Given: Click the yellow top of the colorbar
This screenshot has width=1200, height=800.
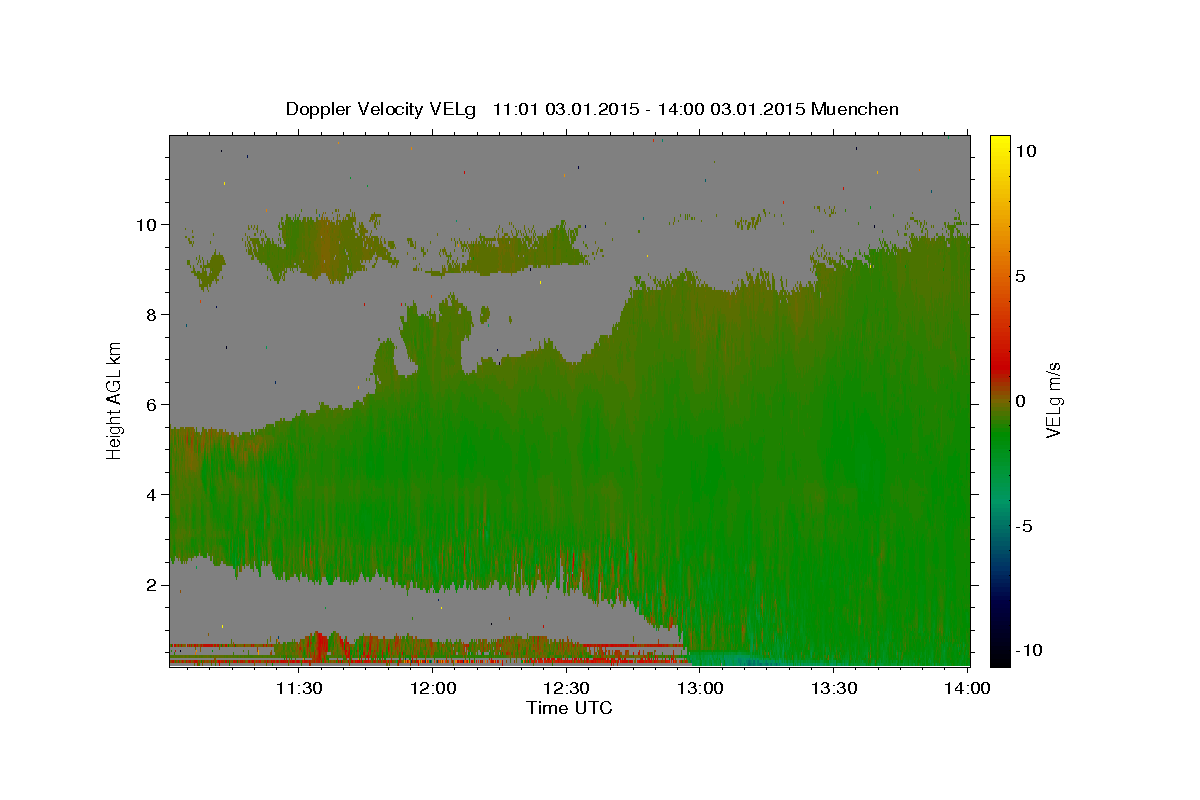Looking at the screenshot, I should (x=1000, y=145).
